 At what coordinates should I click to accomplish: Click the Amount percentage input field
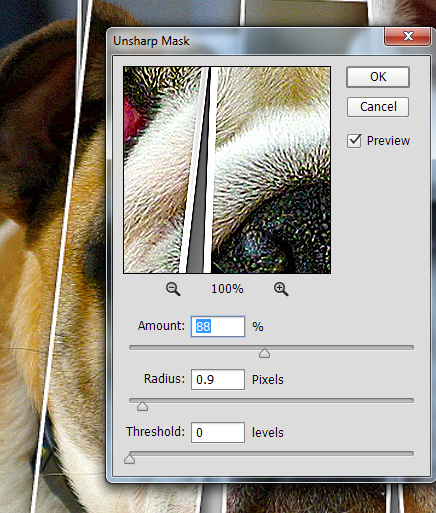218,326
